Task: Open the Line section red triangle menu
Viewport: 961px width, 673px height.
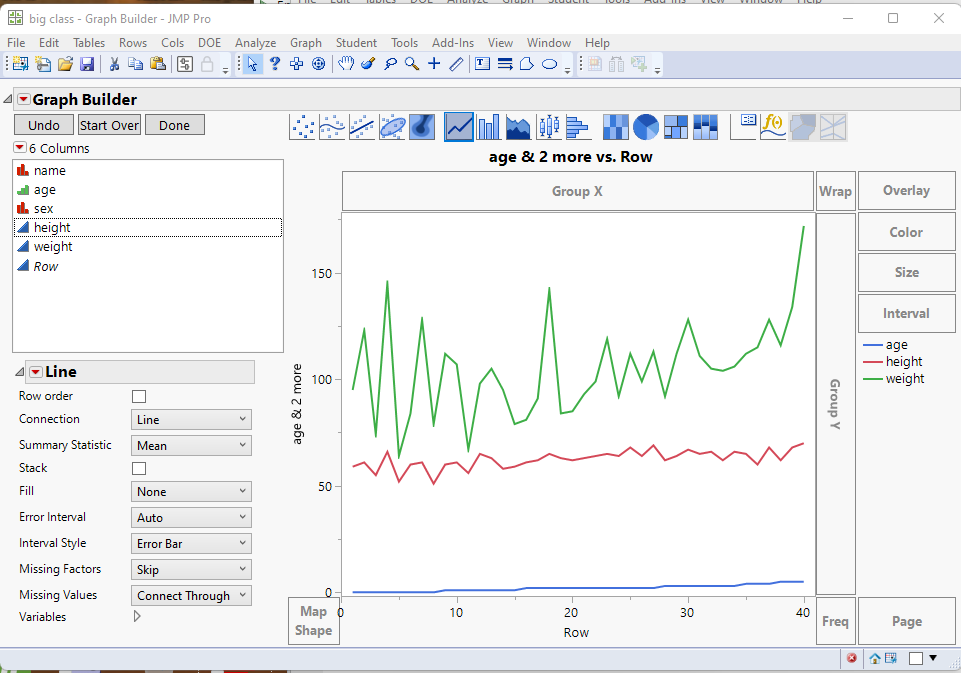Action: pos(36,372)
